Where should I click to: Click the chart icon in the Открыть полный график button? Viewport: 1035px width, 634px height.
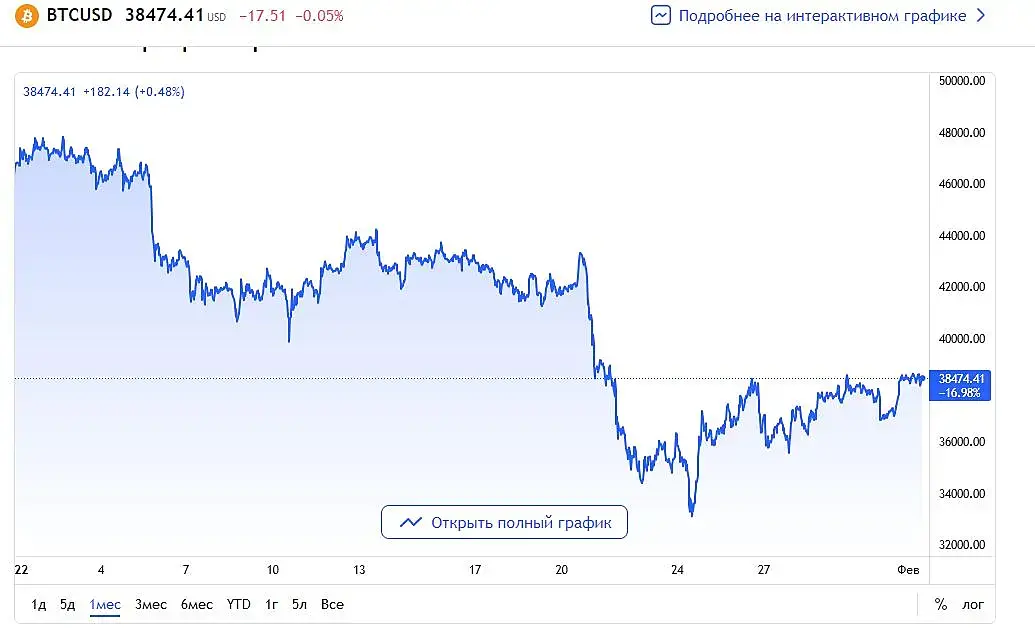pos(410,522)
